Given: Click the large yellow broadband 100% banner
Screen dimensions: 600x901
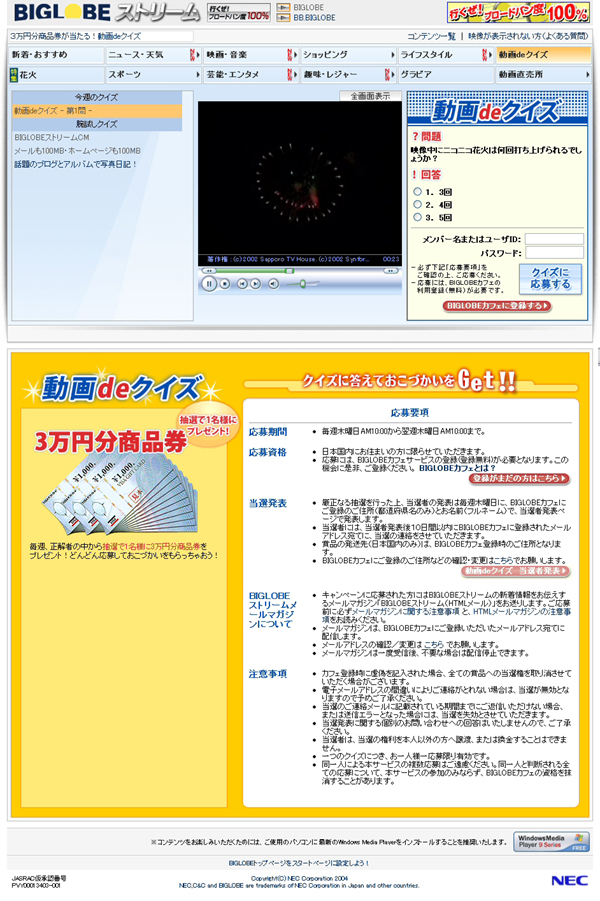Looking at the screenshot, I should tap(518, 13).
